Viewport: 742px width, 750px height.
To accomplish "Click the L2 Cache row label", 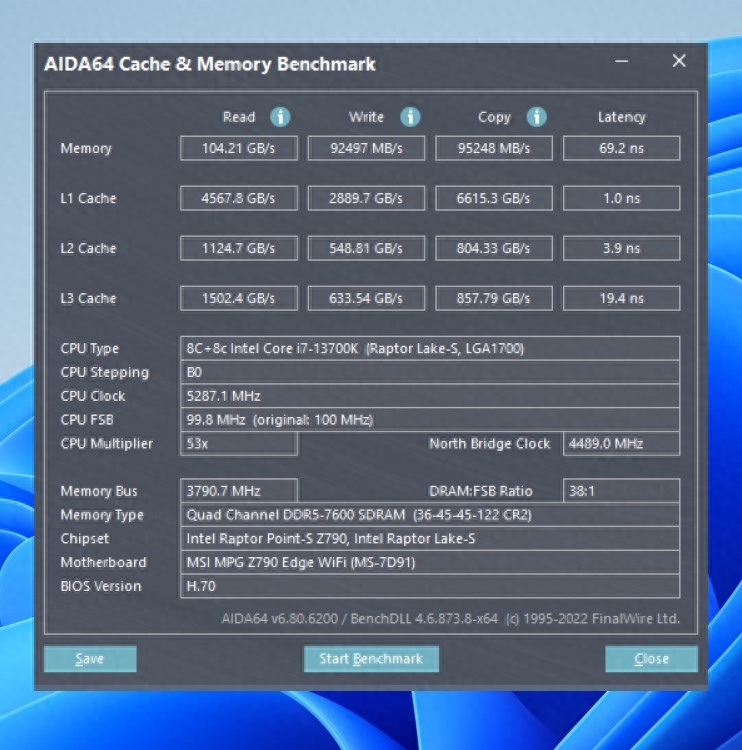I will click(88, 249).
